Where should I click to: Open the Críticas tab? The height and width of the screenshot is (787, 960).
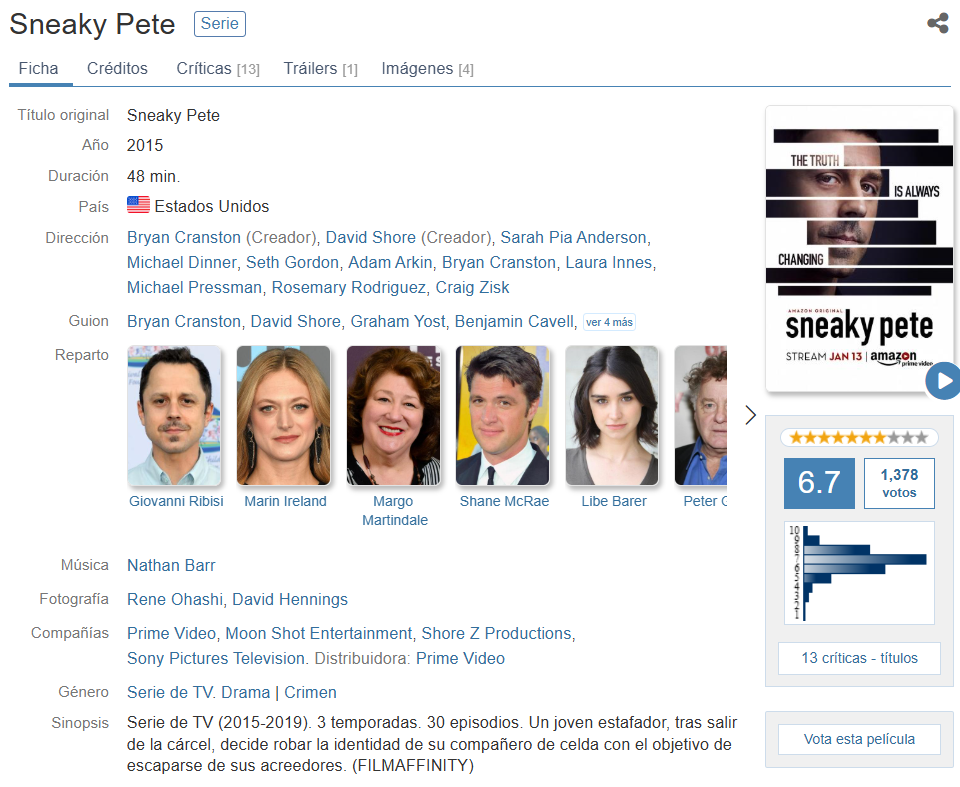217,69
